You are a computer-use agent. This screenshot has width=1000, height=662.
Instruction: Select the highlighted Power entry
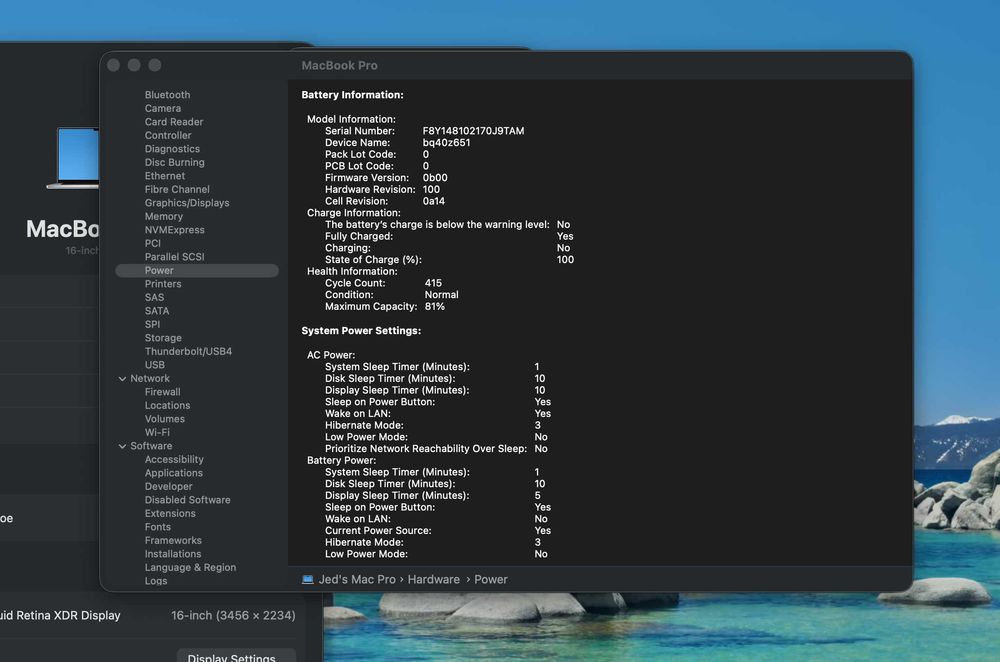click(x=196, y=270)
